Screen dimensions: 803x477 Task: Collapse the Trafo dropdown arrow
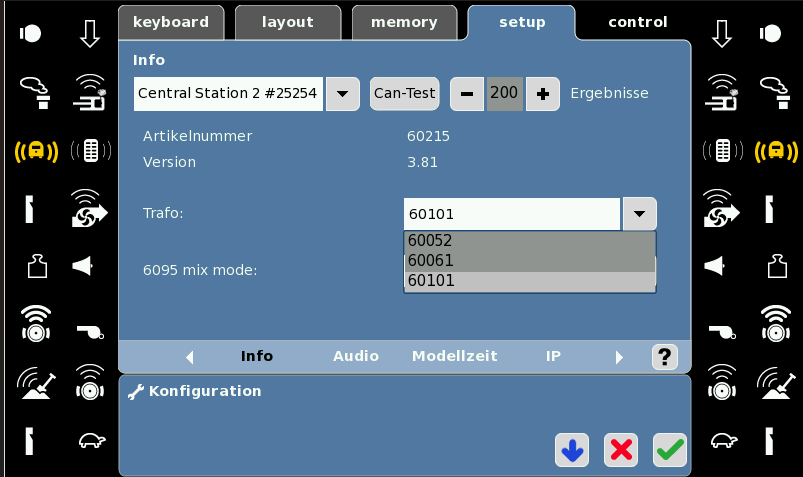pos(639,214)
